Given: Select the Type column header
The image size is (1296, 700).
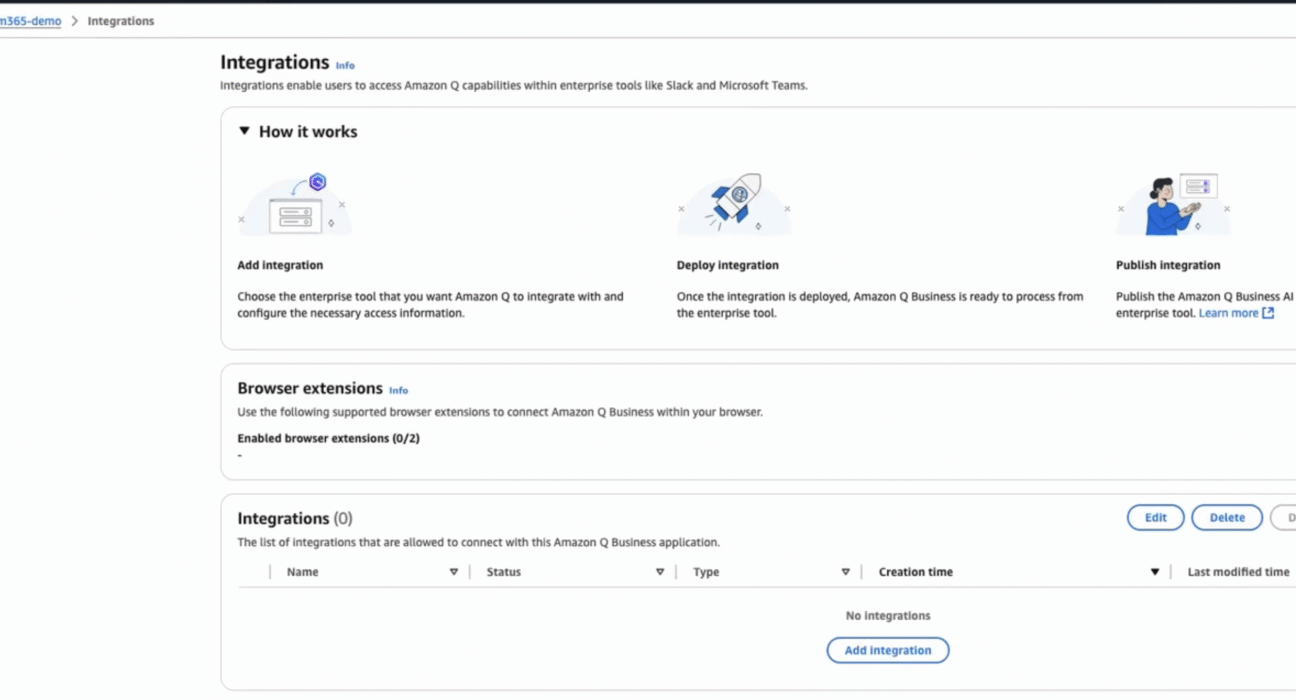Looking at the screenshot, I should click(706, 572).
